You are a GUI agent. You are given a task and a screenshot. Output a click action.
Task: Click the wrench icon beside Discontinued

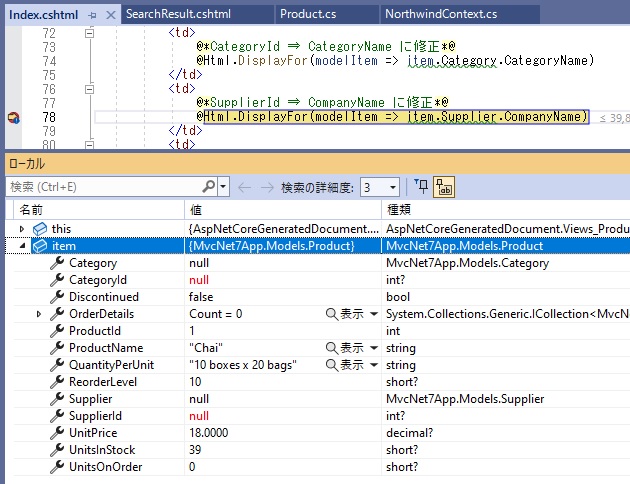[57, 296]
